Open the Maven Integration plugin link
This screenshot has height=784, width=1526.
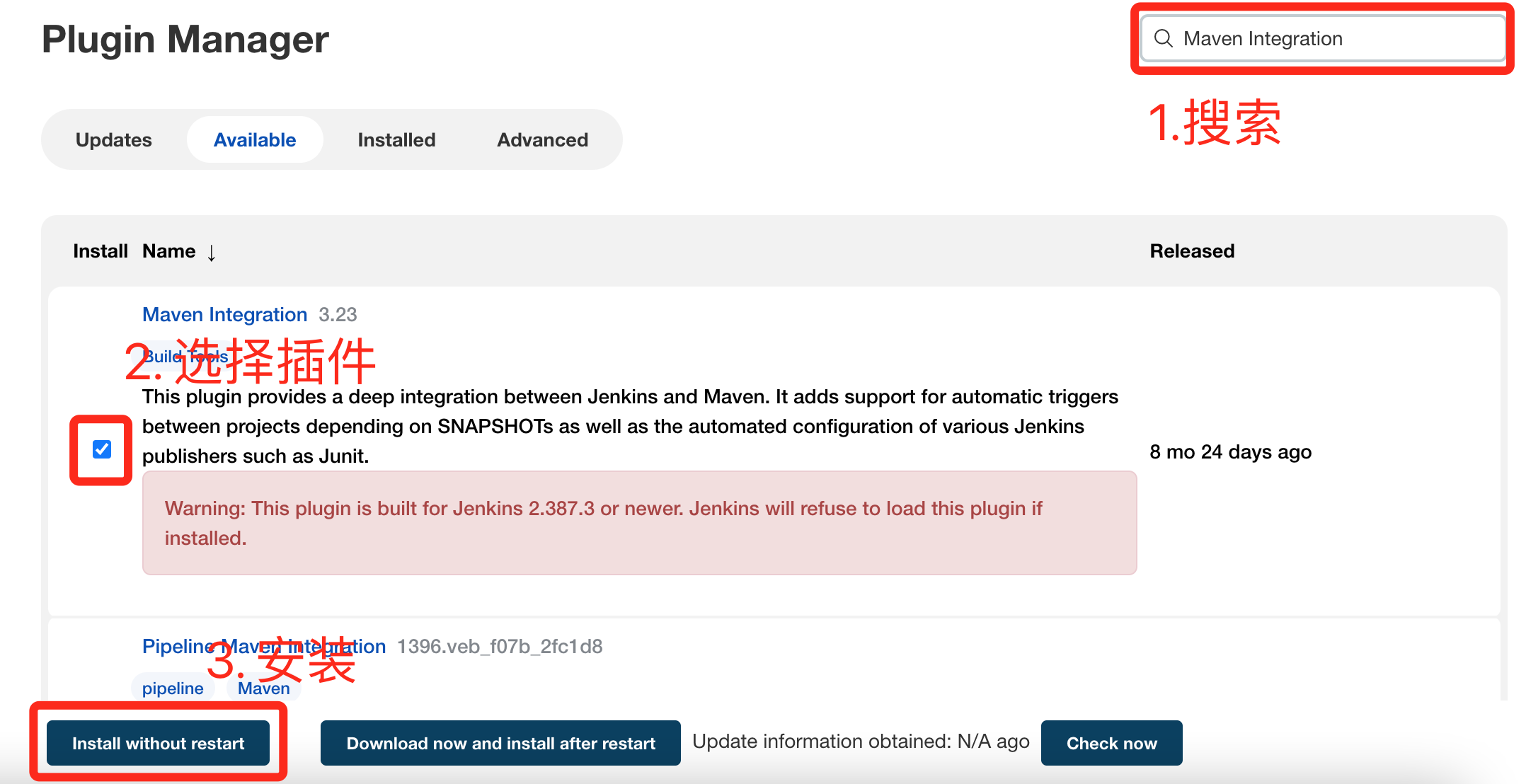click(224, 315)
